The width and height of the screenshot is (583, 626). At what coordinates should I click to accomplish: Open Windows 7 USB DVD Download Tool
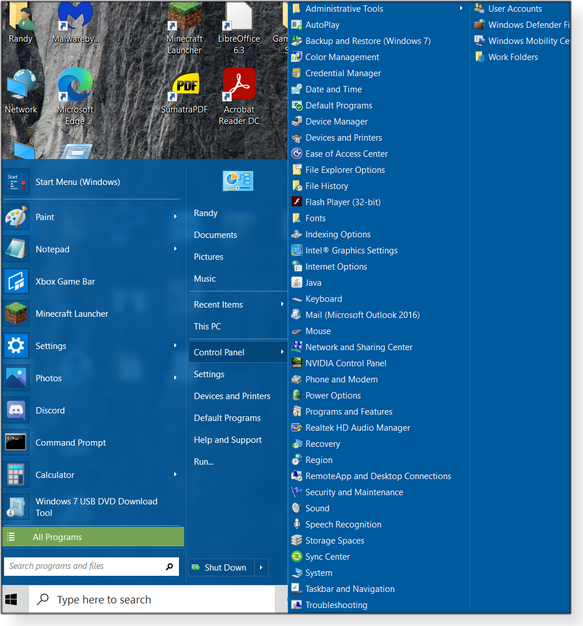pos(93,507)
